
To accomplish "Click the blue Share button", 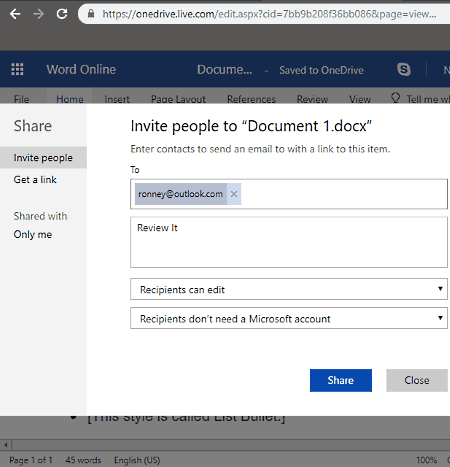I will pyautogui.click(x=341, y=380).
